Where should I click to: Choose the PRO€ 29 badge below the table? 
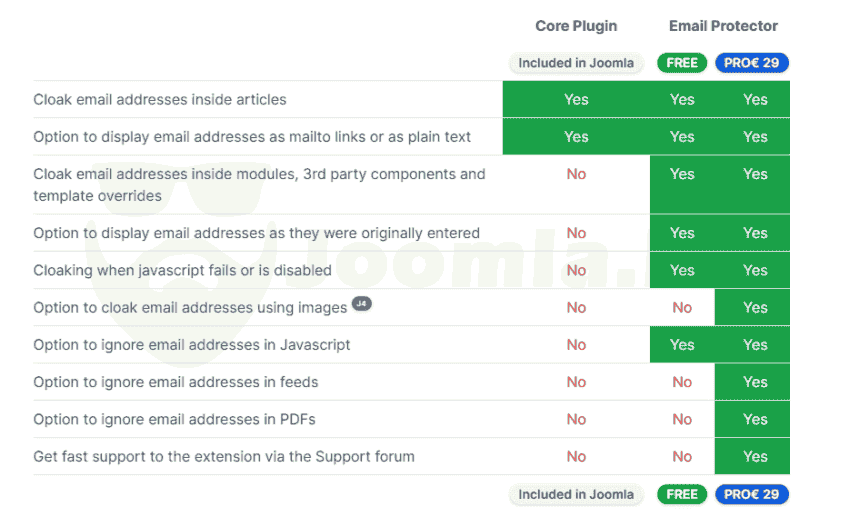point(752,494)
